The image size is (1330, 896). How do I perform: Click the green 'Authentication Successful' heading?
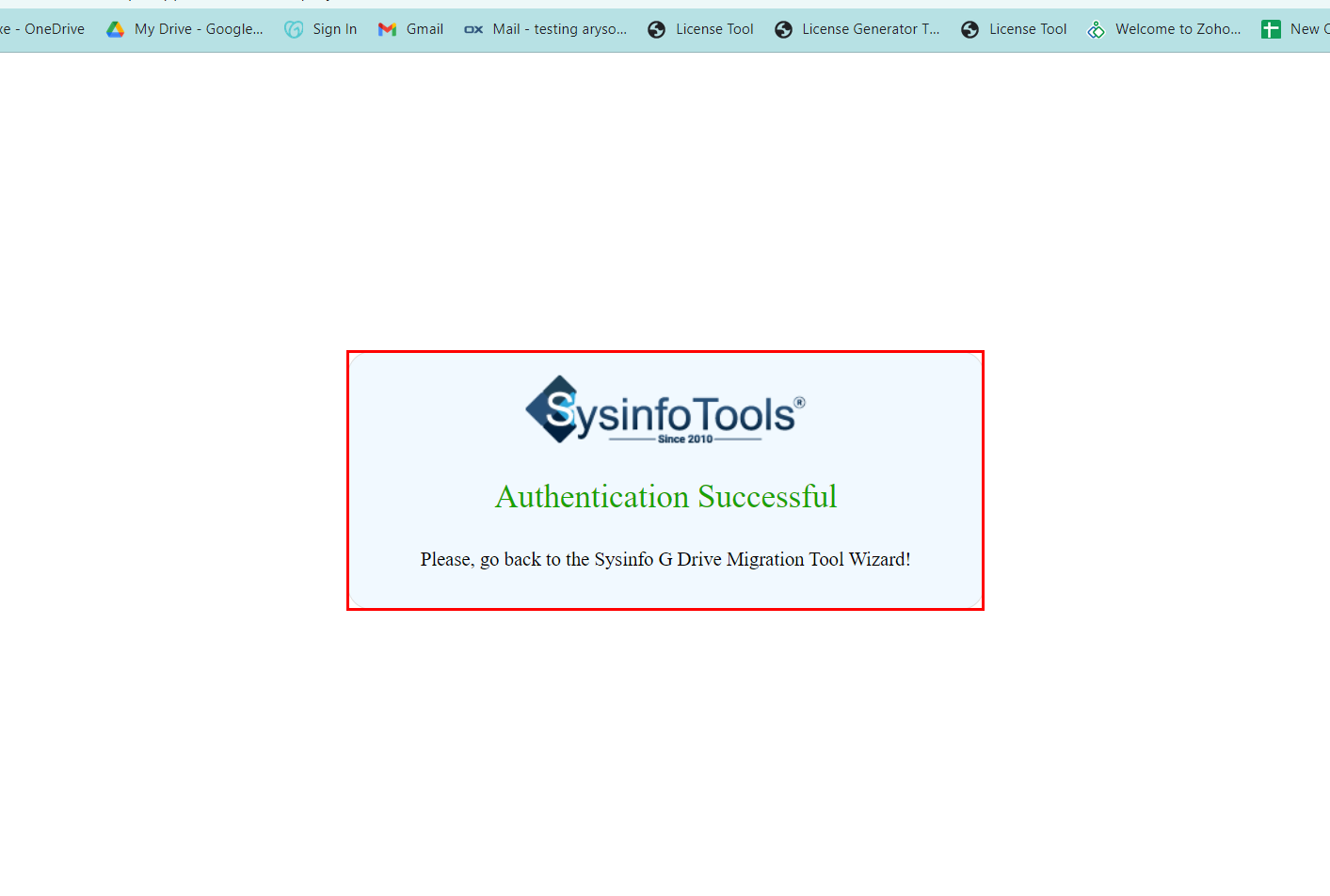(x=666, y=496)
